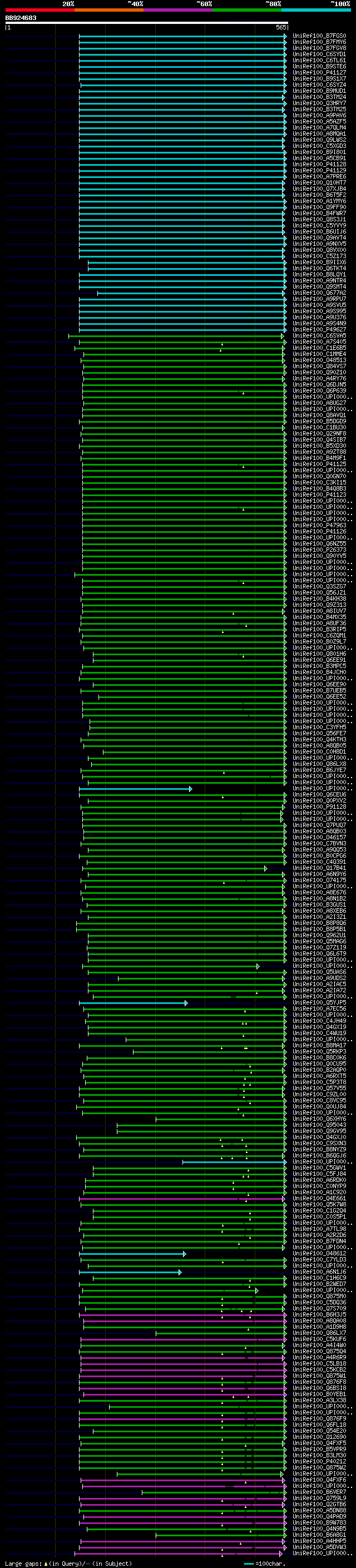Click label UniRef100_Q17B41
The width and height of the screenshot is (356, 1568).
click(319, 868)
